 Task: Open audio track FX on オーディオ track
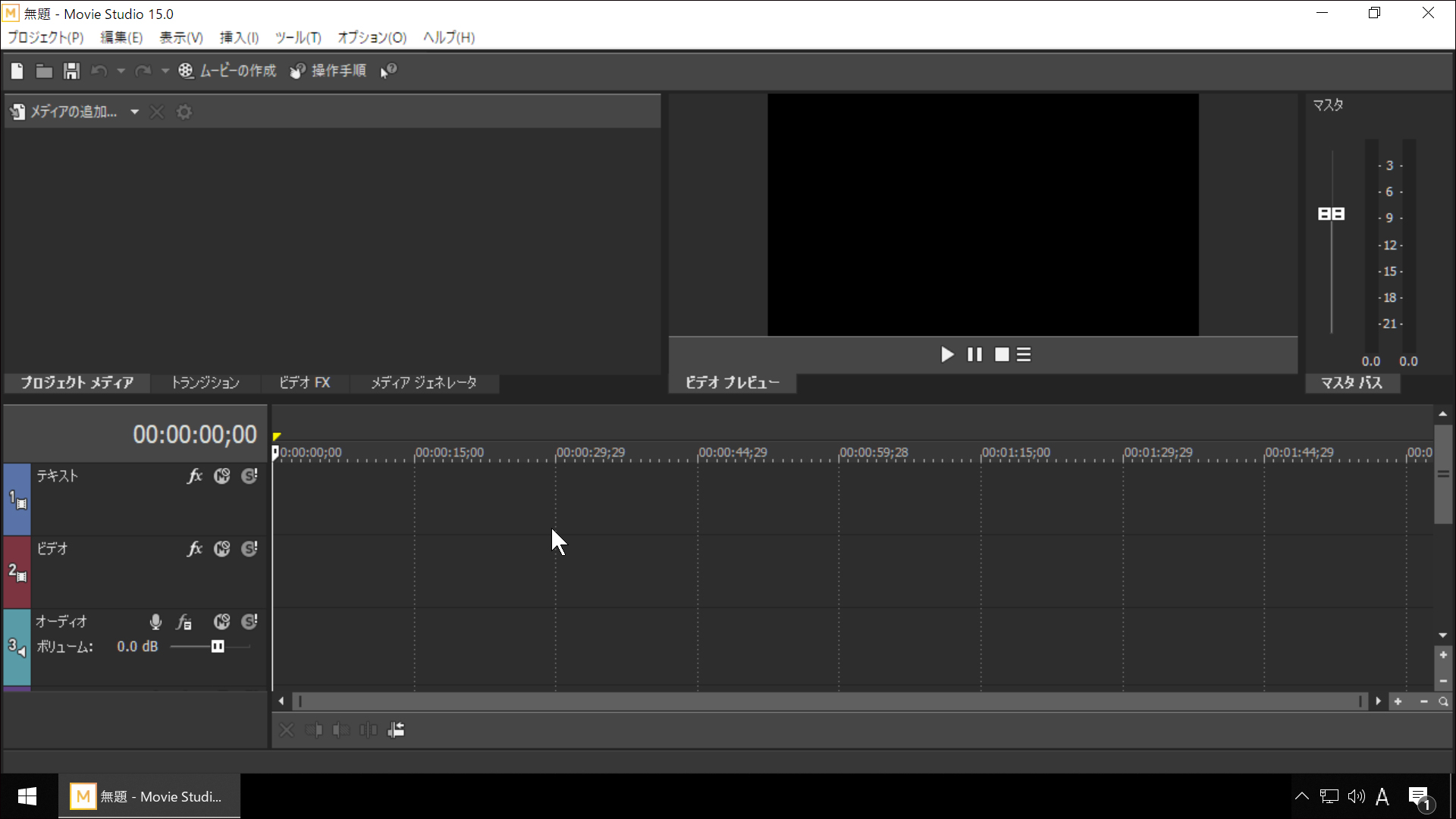point(184,622)
